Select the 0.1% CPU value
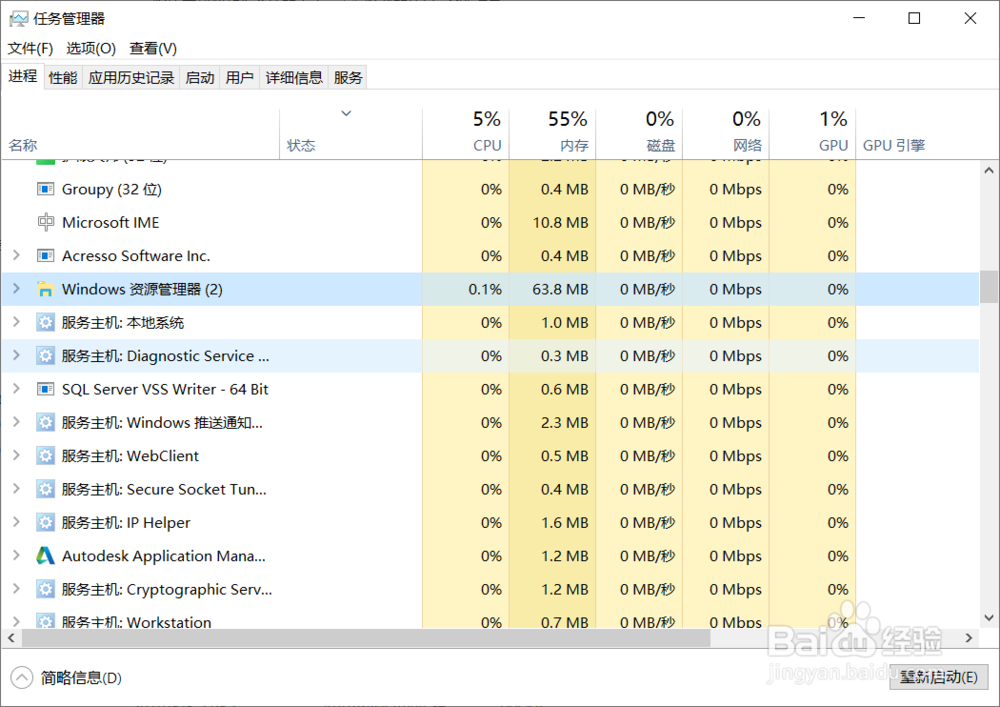Viewport: 1000px width, 707px height. 485,289
